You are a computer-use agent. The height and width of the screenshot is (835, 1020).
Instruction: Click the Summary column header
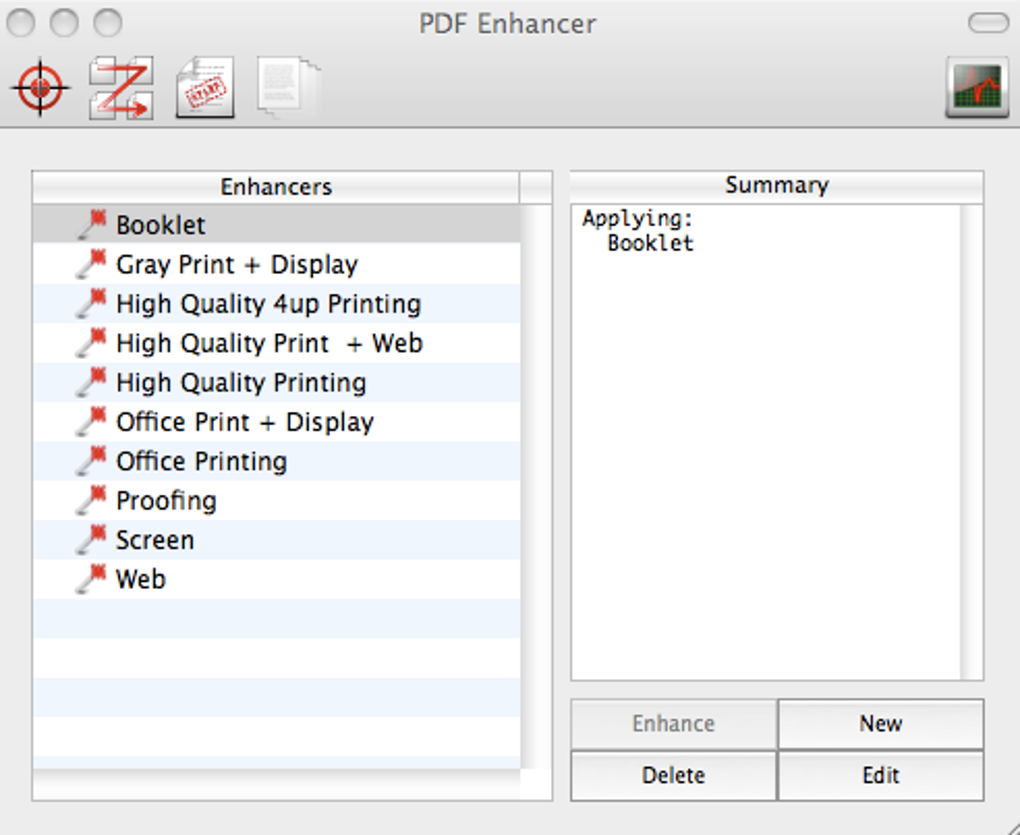point(777,186)
